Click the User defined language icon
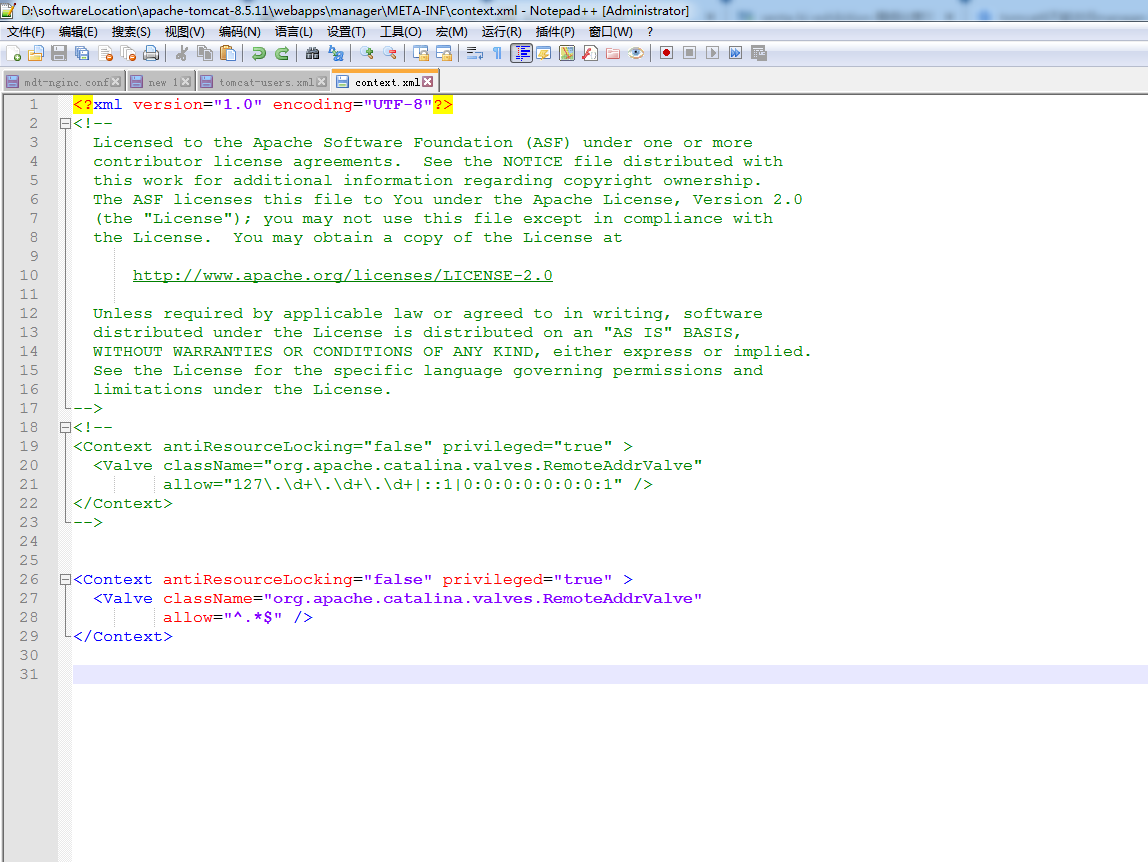The width and height of the screenshot is (1148, 862). point(543,53)
